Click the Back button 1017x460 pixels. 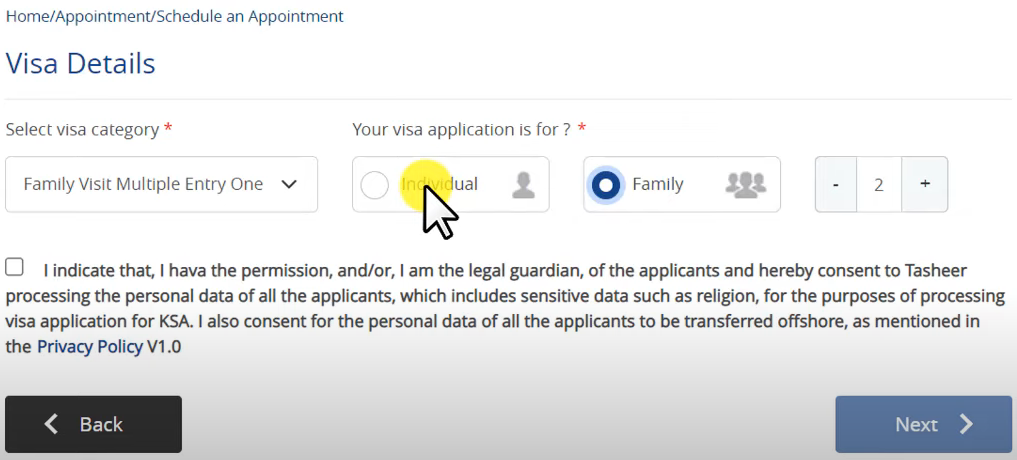click(93, 424)
